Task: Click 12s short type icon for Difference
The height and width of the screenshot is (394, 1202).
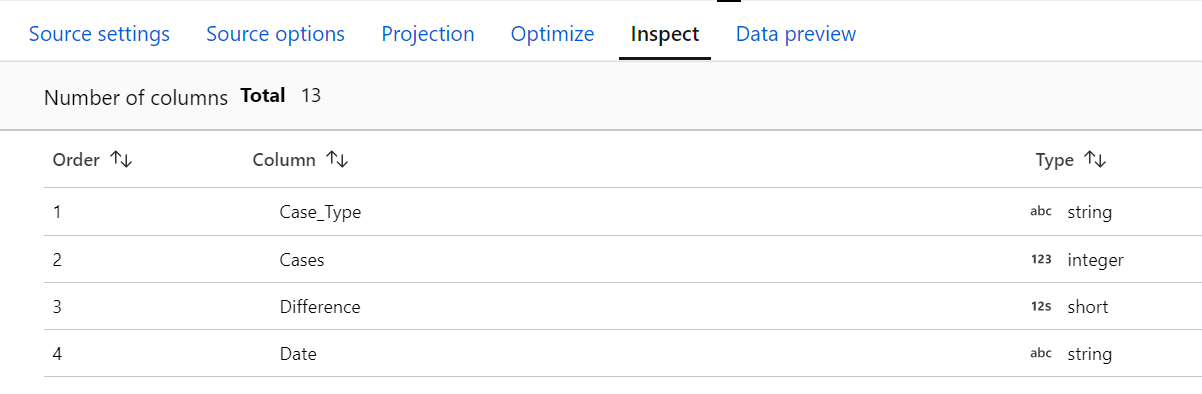Action: coord(1041,307)
